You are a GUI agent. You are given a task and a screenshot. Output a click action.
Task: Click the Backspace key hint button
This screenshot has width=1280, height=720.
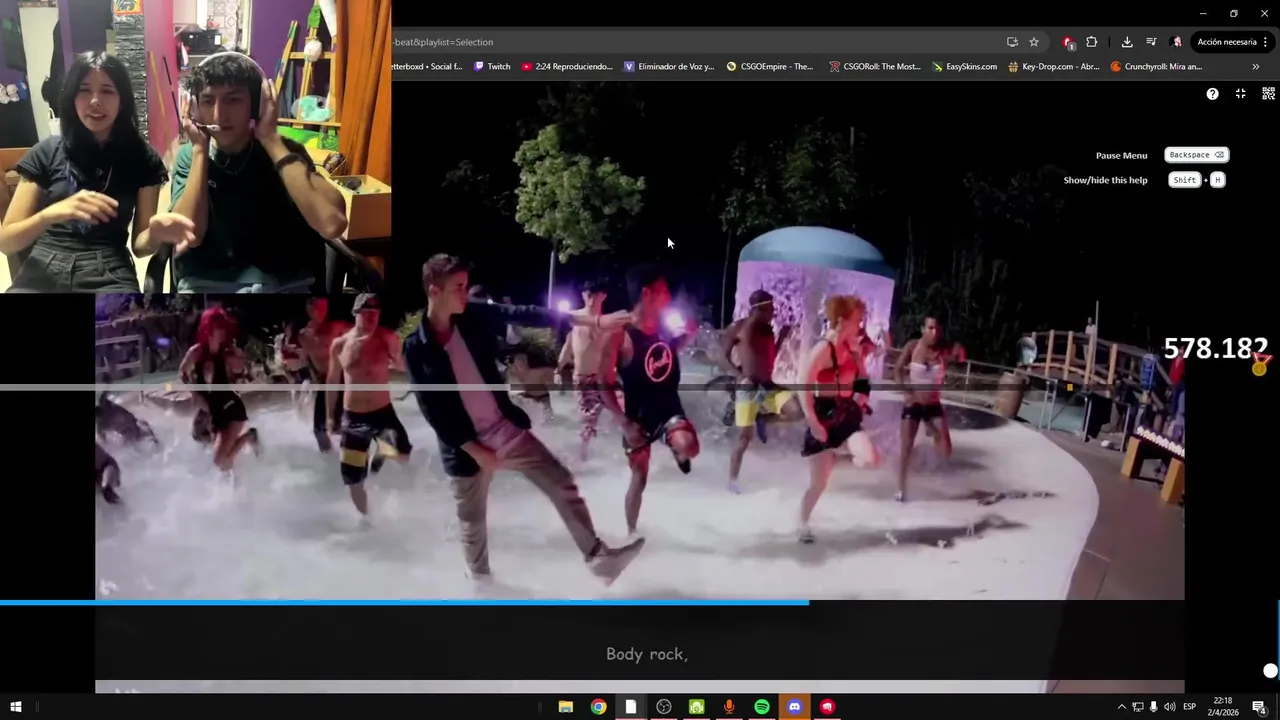coord(1197,155)
